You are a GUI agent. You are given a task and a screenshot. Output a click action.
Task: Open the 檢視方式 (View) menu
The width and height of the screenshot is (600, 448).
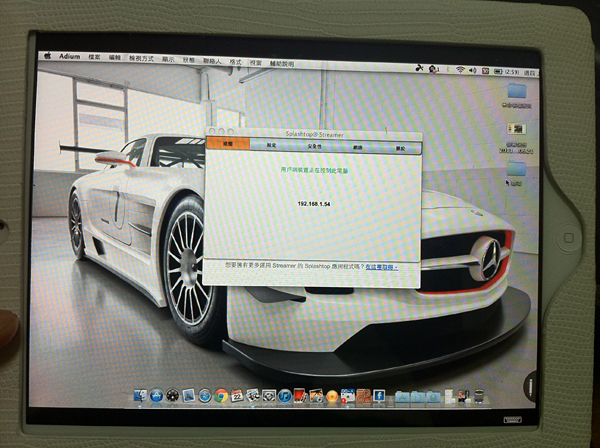[141, 59]
